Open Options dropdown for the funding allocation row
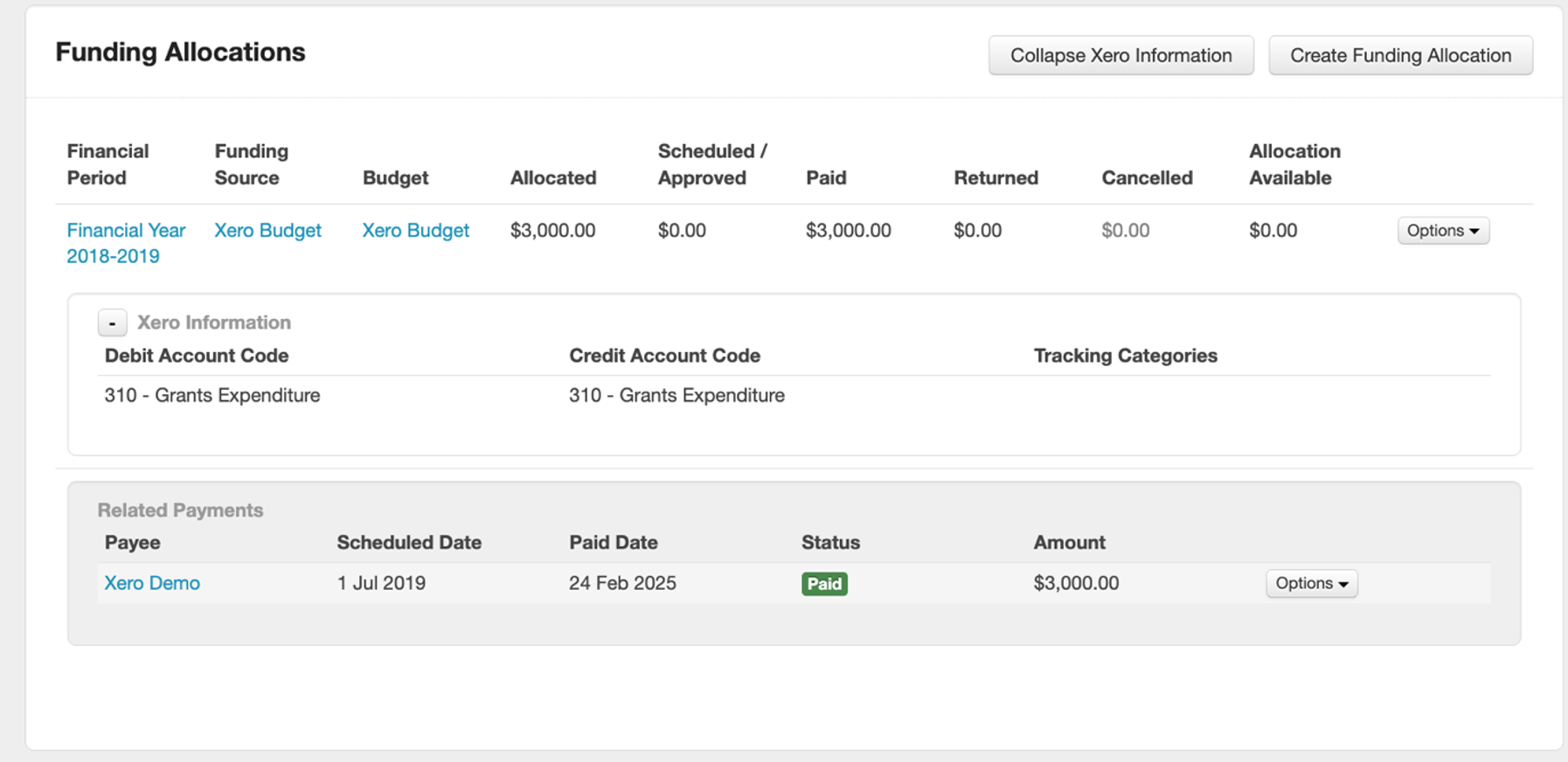Image resolution: width=1568 pixels, height=762 pixels. pos(1442,231)
